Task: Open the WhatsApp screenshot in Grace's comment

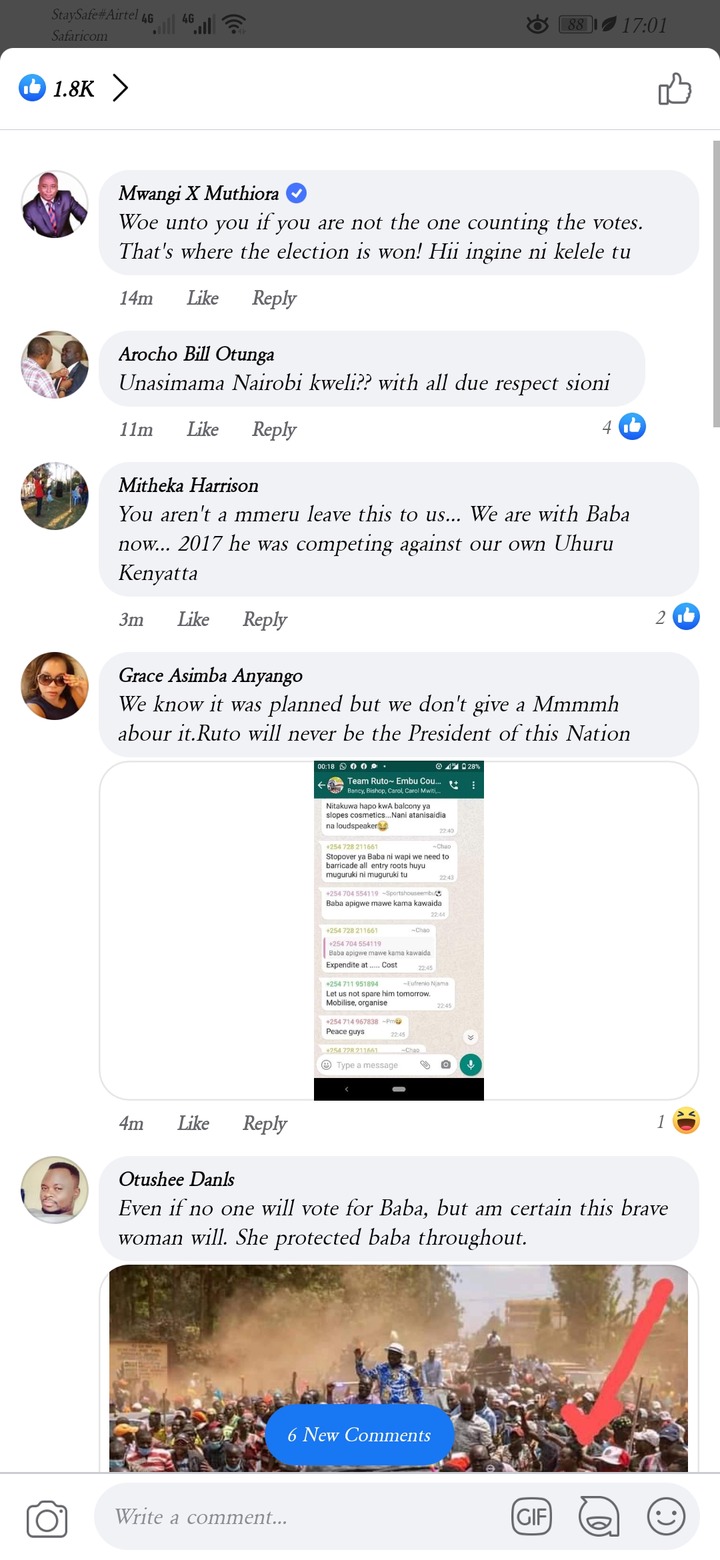Action: 399,930
